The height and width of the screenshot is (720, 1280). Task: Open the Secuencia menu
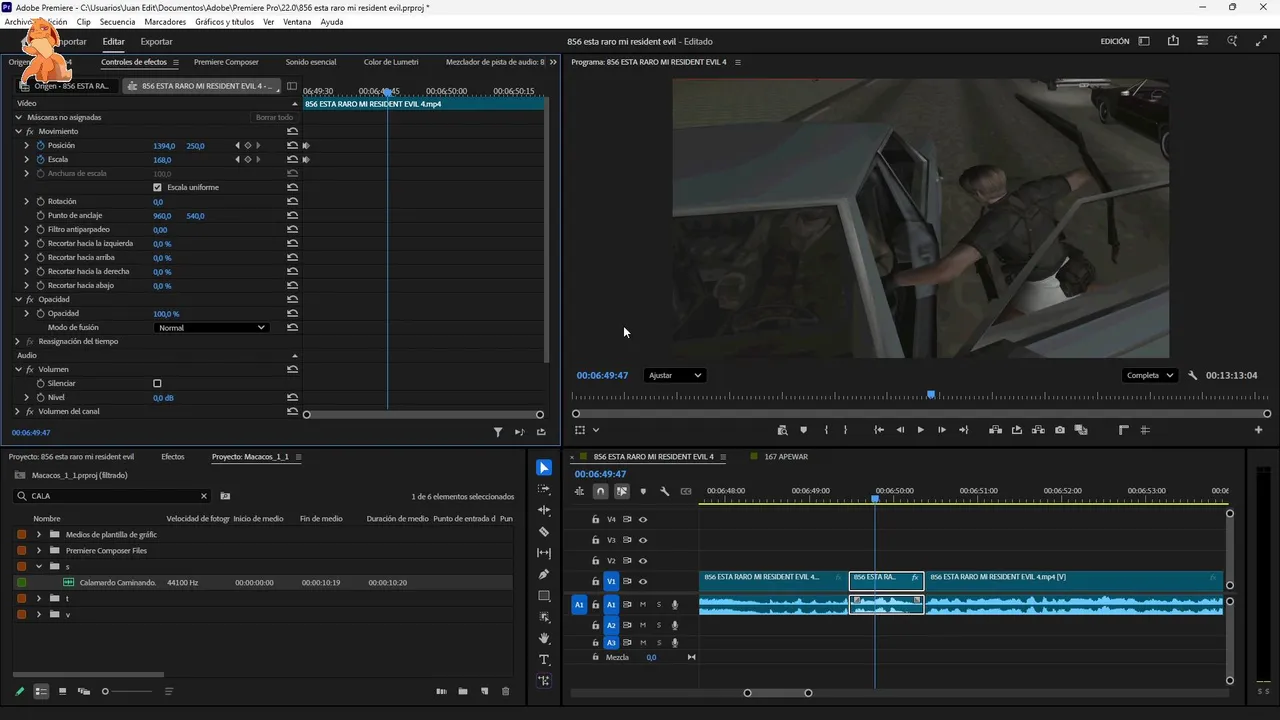(117, 22)
